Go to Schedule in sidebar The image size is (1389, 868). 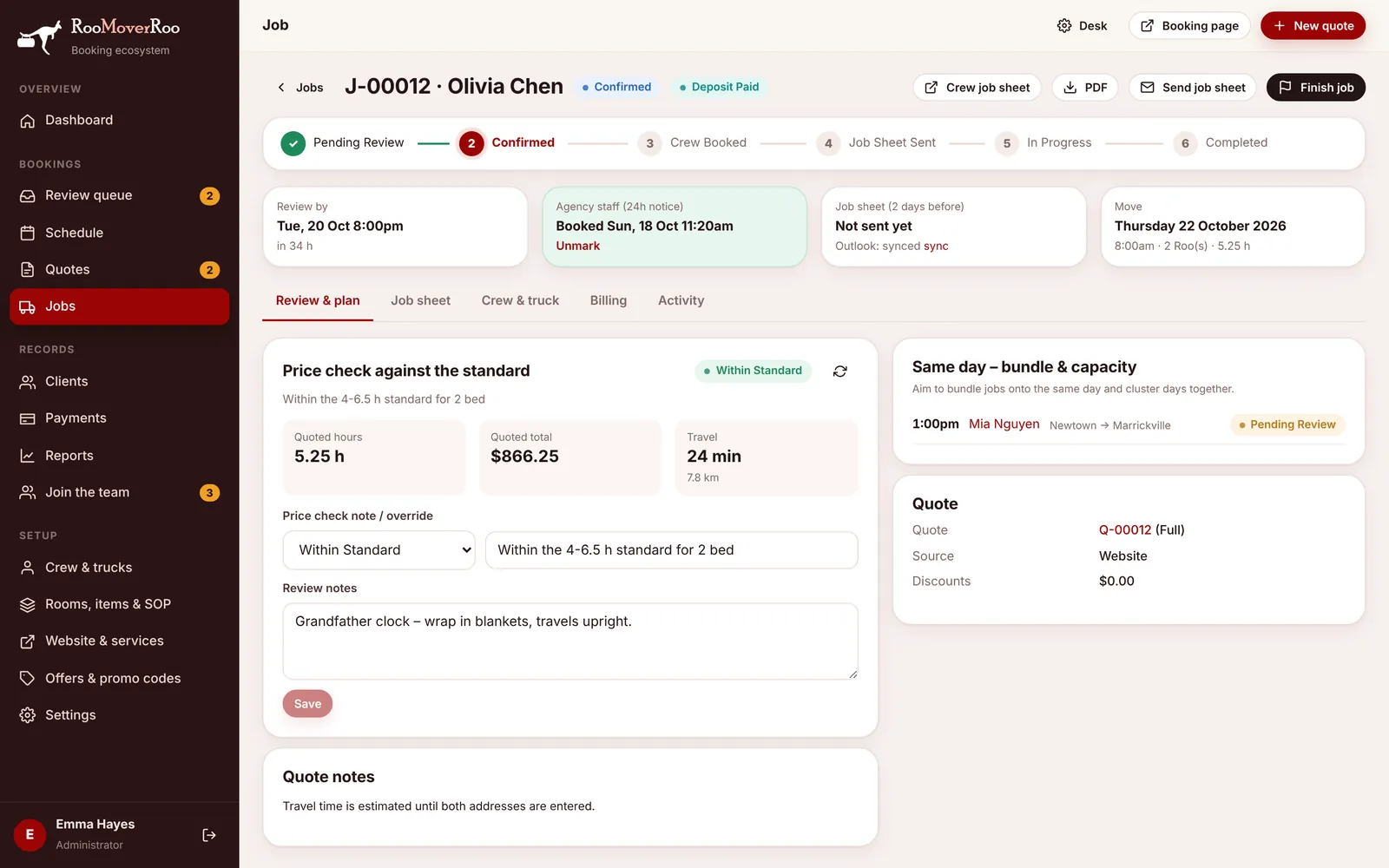click(119, 233)
